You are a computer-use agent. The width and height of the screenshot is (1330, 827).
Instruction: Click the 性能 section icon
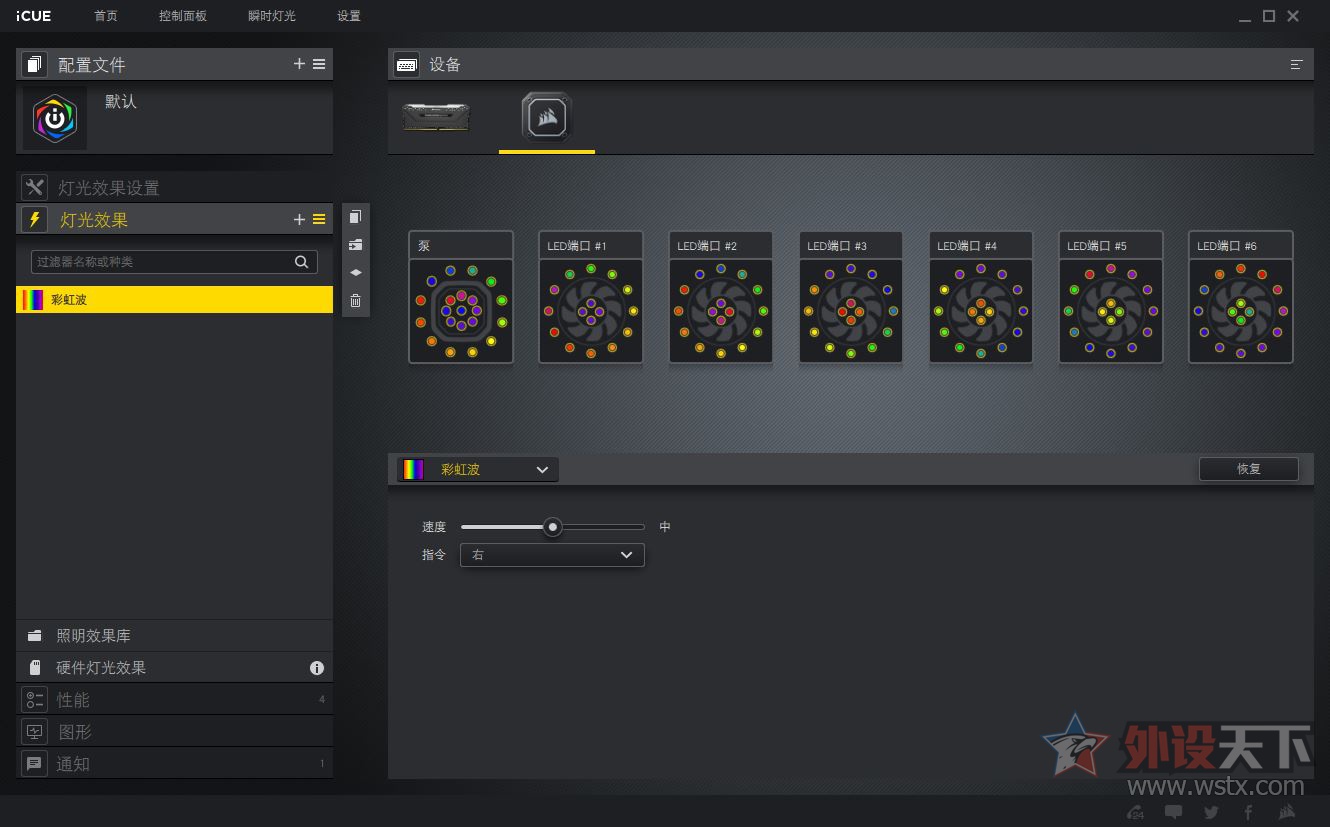tap(35, 700)
